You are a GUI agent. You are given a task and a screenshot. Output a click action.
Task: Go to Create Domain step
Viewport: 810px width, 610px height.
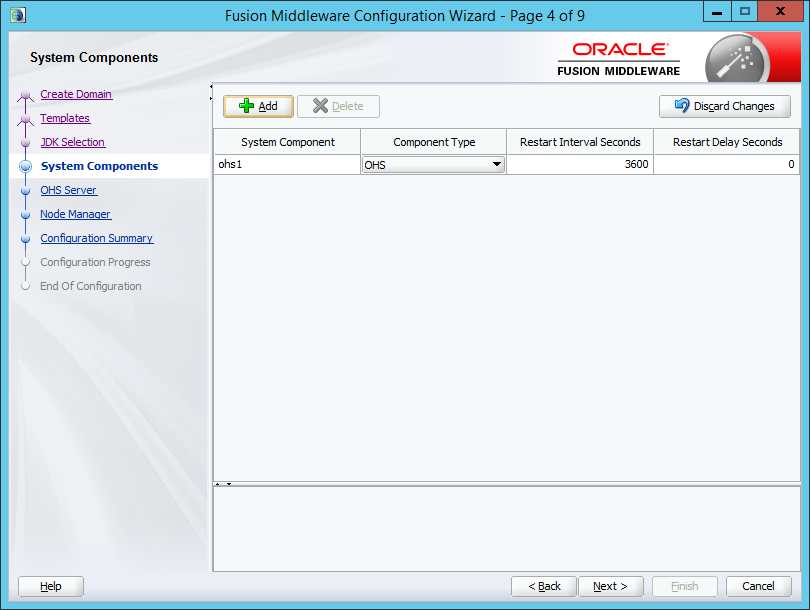point(76,94)
